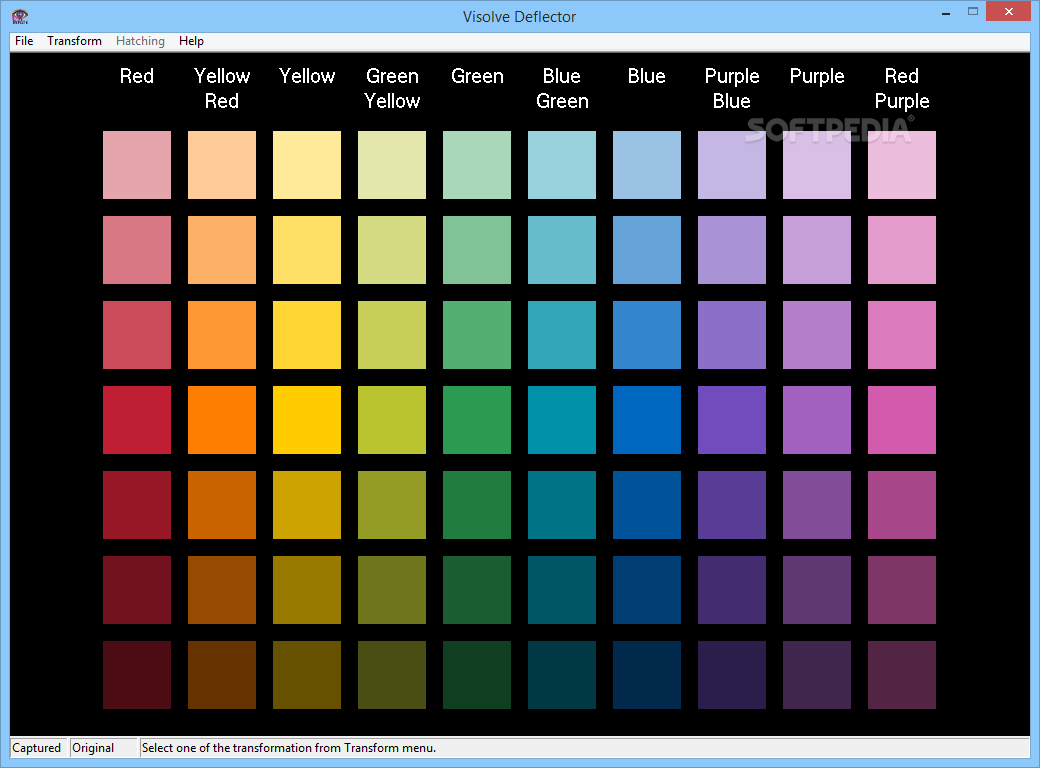
Task: Pick the mint green swatch in top row
Action: pos(477,164)
